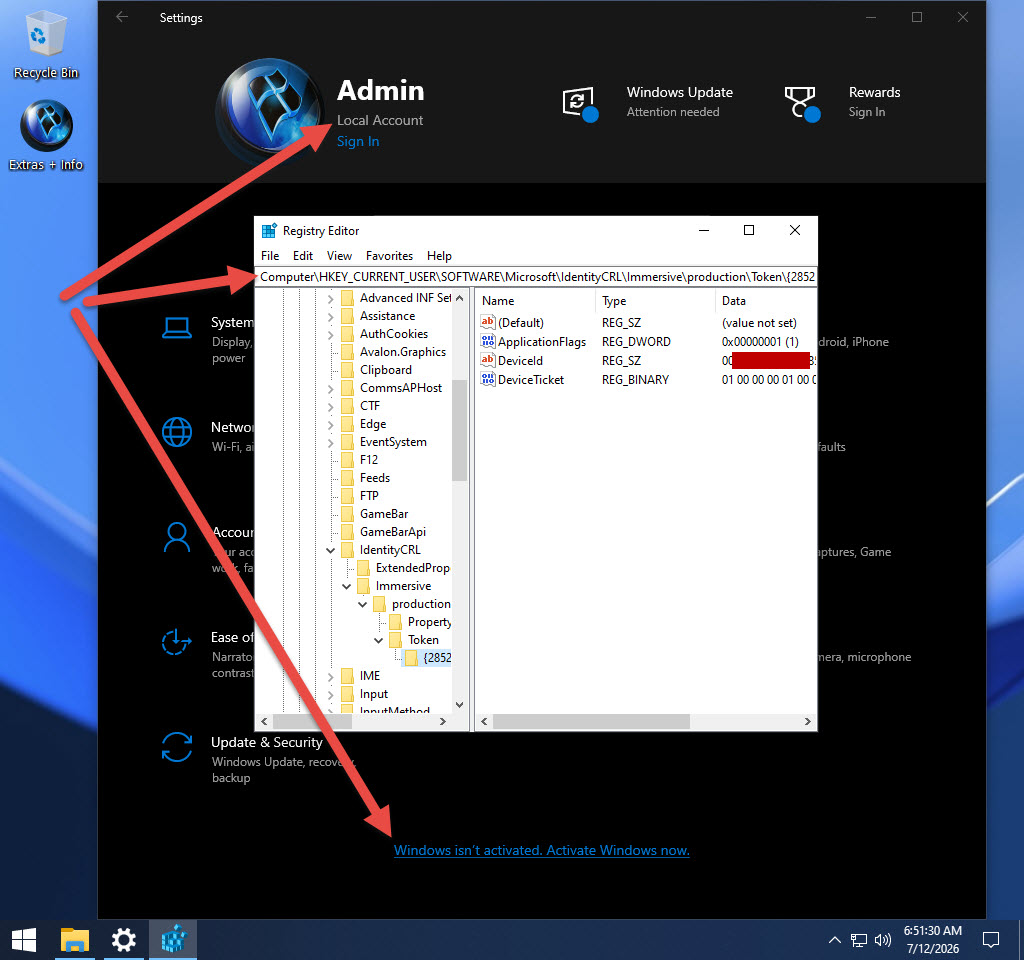Select the ExtendedProp folder in tree
1024x960 pixels.
tap(412, 568)
